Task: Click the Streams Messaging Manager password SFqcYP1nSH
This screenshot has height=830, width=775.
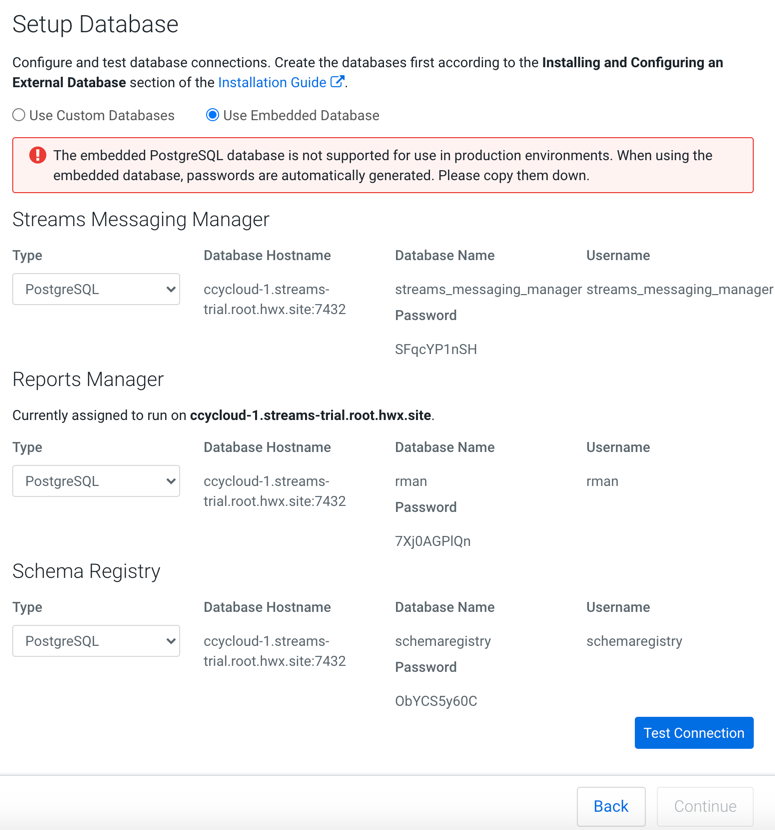Action: [x=436, y=349]
